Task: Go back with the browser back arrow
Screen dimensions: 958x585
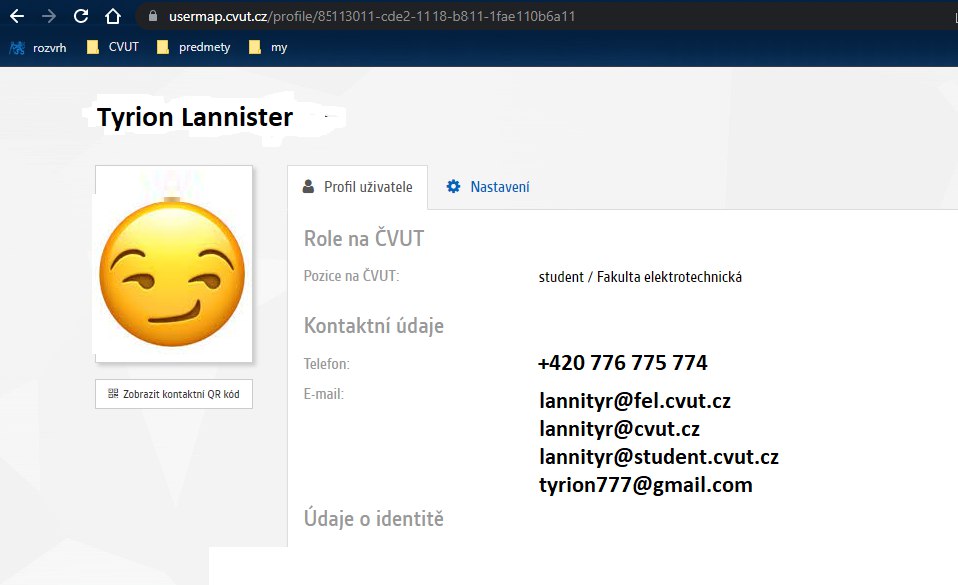Action: [17, 17]
